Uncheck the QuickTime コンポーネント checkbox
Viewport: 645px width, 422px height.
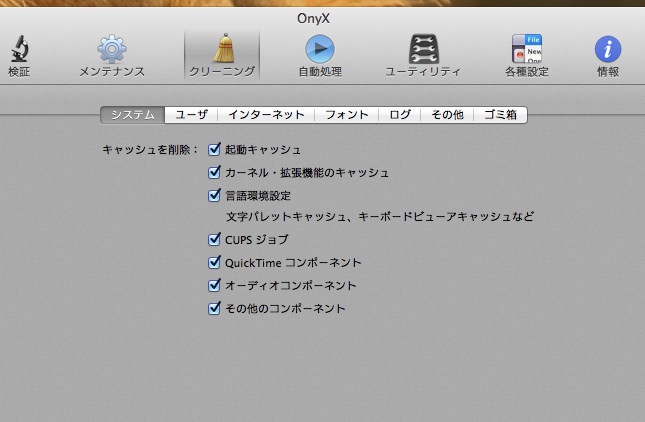(x=214, y=262)
